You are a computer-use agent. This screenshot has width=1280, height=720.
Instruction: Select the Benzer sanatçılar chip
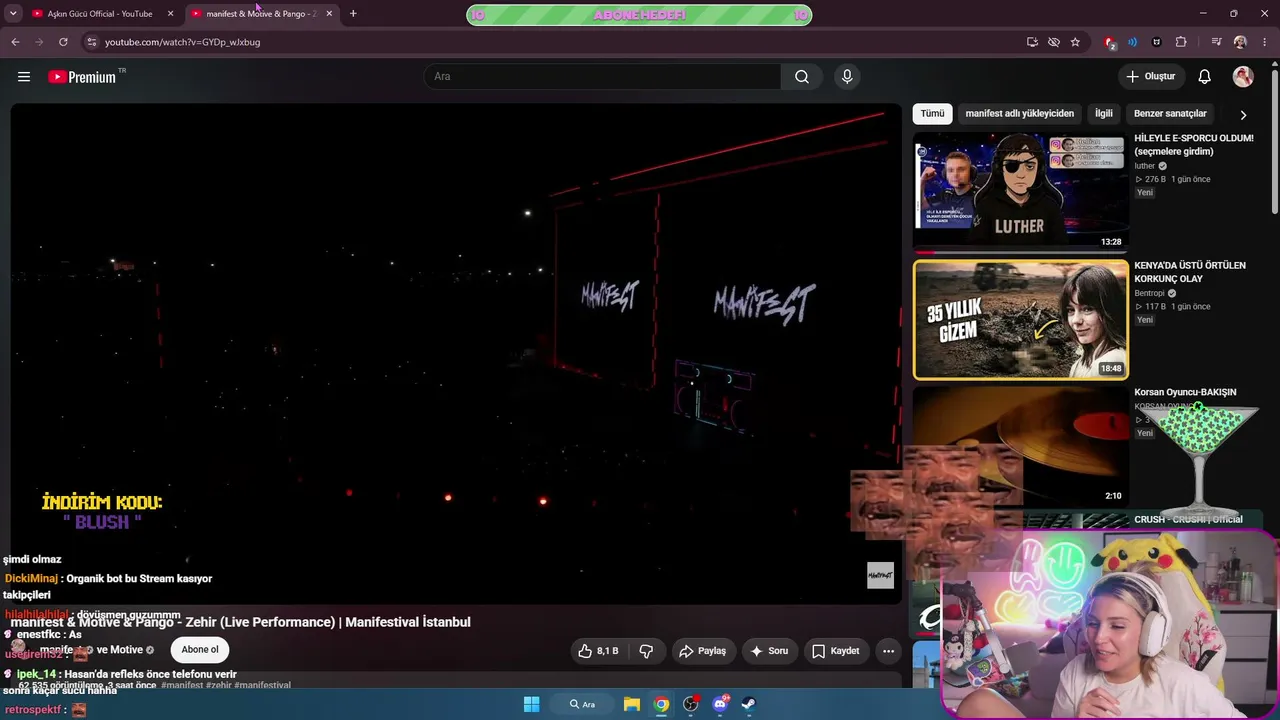(x=1170, y=114)
